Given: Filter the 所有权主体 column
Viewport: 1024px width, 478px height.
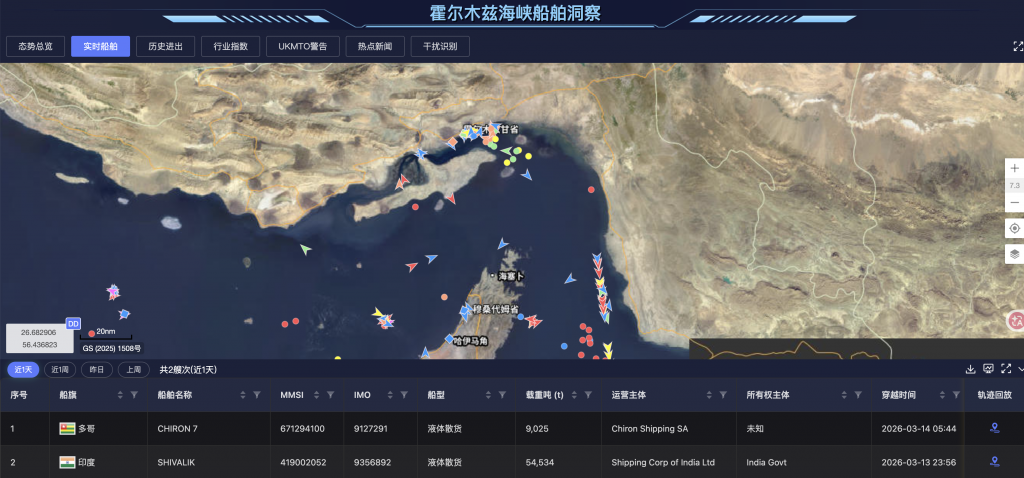Looking at the screenshot, I should [x=858, y=395].
